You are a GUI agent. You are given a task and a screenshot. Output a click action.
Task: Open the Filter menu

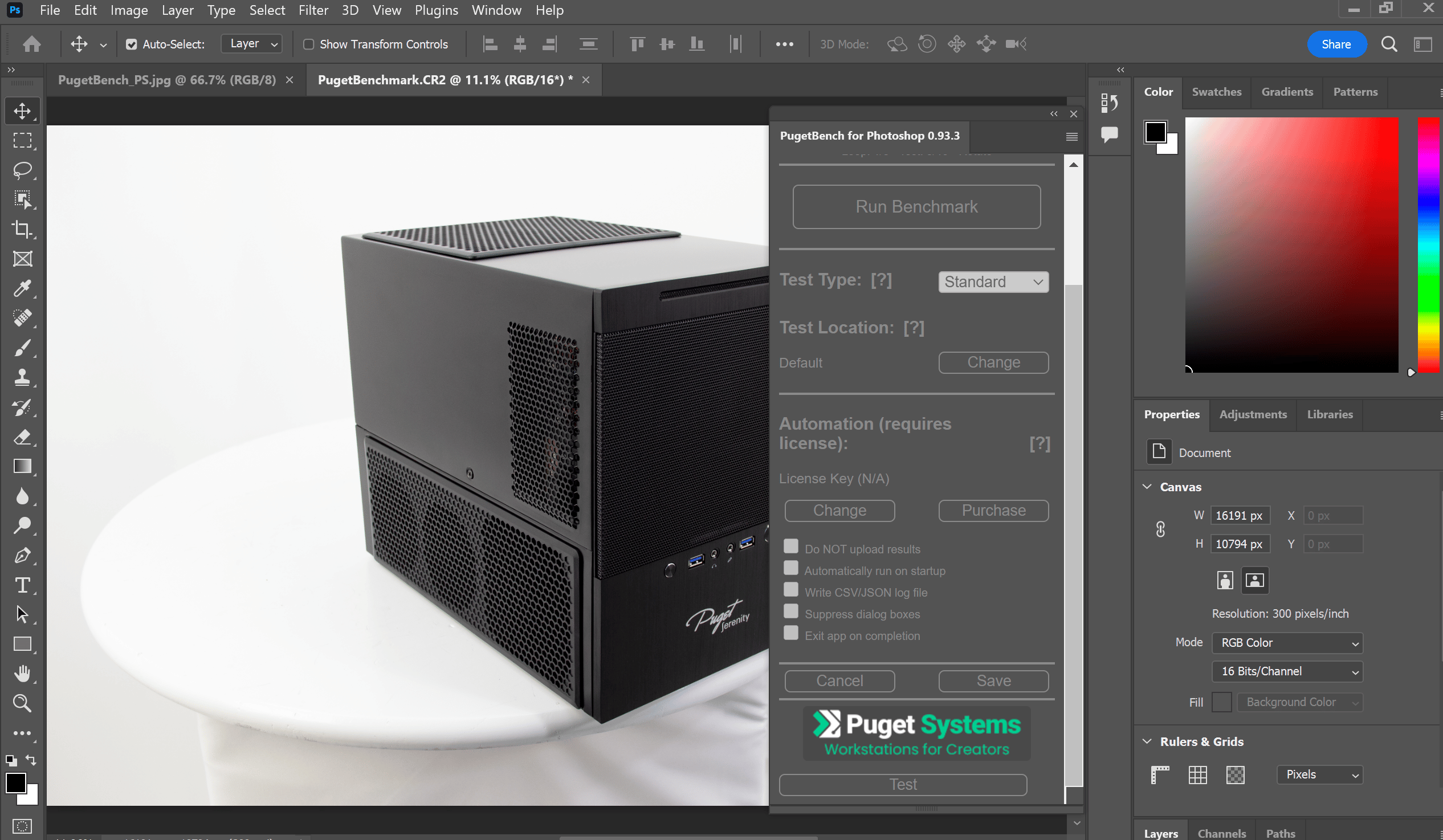click(313, 10)
